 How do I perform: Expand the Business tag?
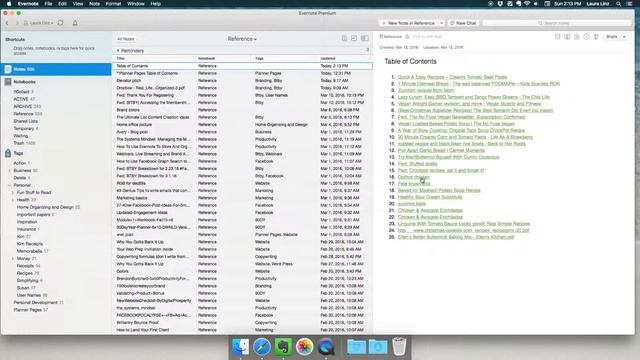(9, 171)
